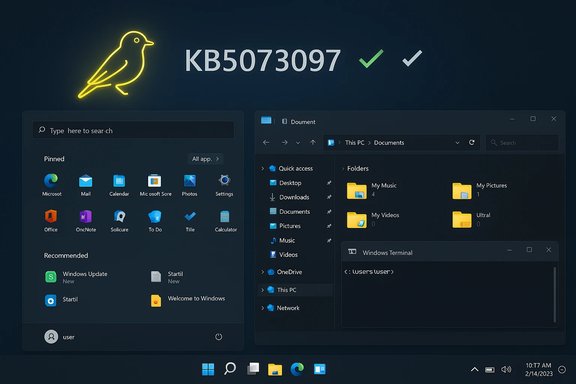
Task: Expand the Network tree node
Action: tap(262, 308)
